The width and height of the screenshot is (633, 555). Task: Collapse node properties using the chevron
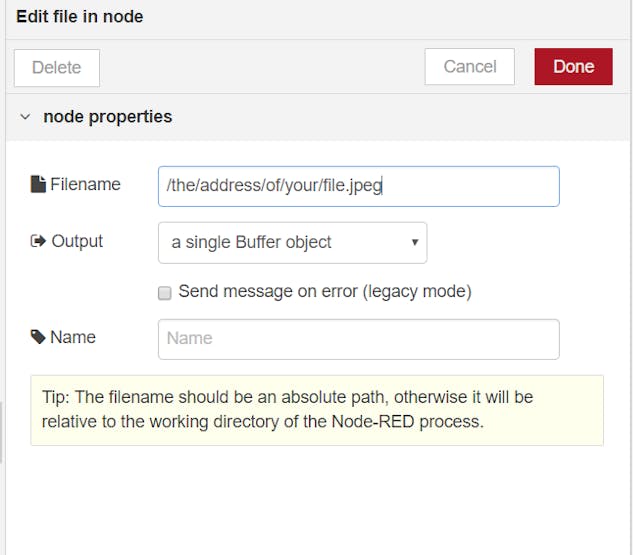click(25, 117)
